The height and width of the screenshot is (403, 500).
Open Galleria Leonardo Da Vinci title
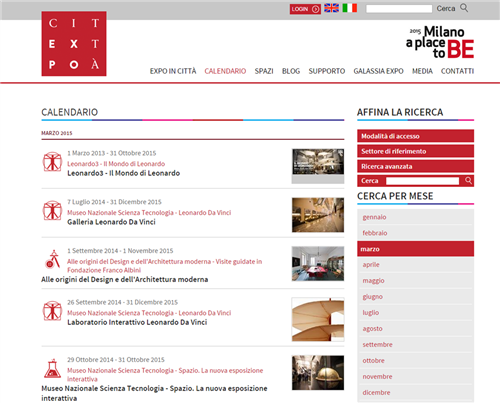tap(111, 222)
